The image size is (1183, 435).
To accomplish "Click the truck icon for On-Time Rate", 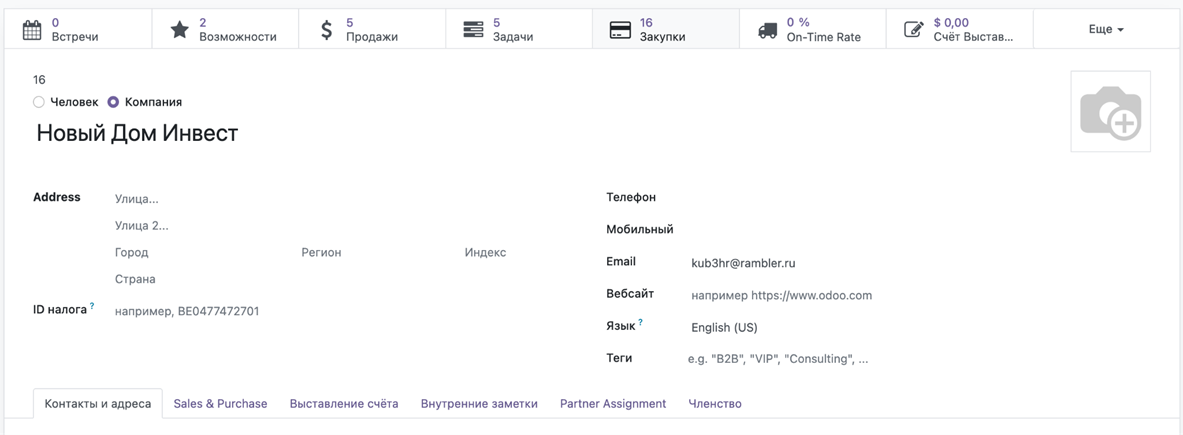I will (x=767, y=30).
